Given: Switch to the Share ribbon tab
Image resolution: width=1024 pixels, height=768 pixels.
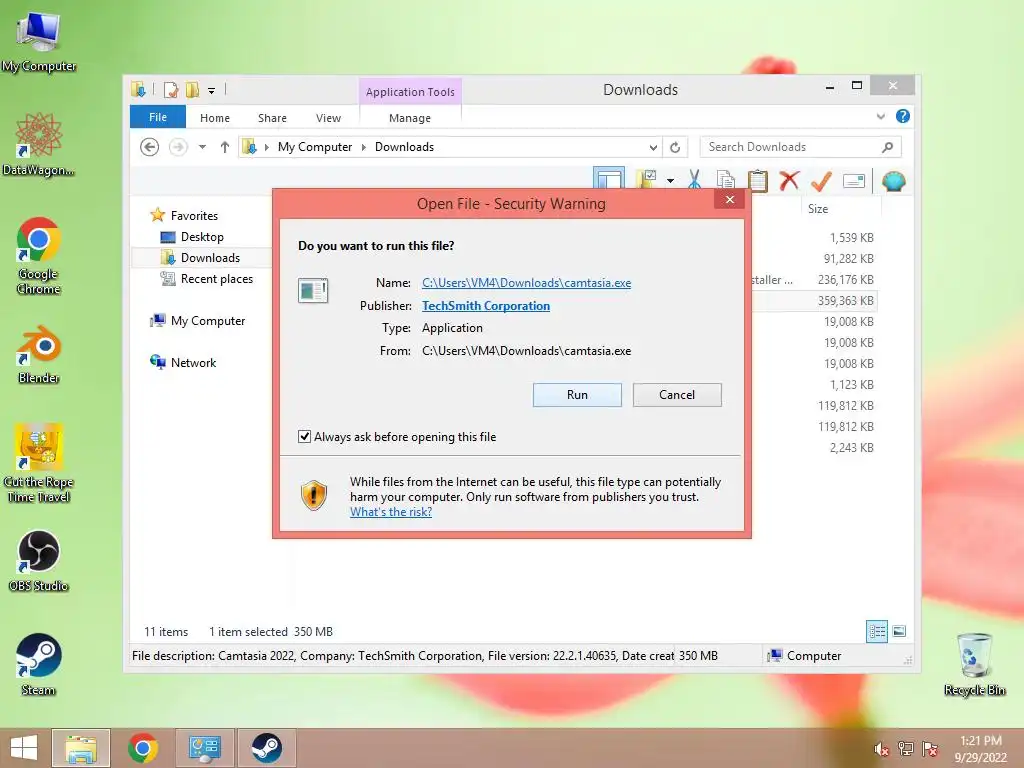Looking at the screenshot, I should click(x=272, y=118).
